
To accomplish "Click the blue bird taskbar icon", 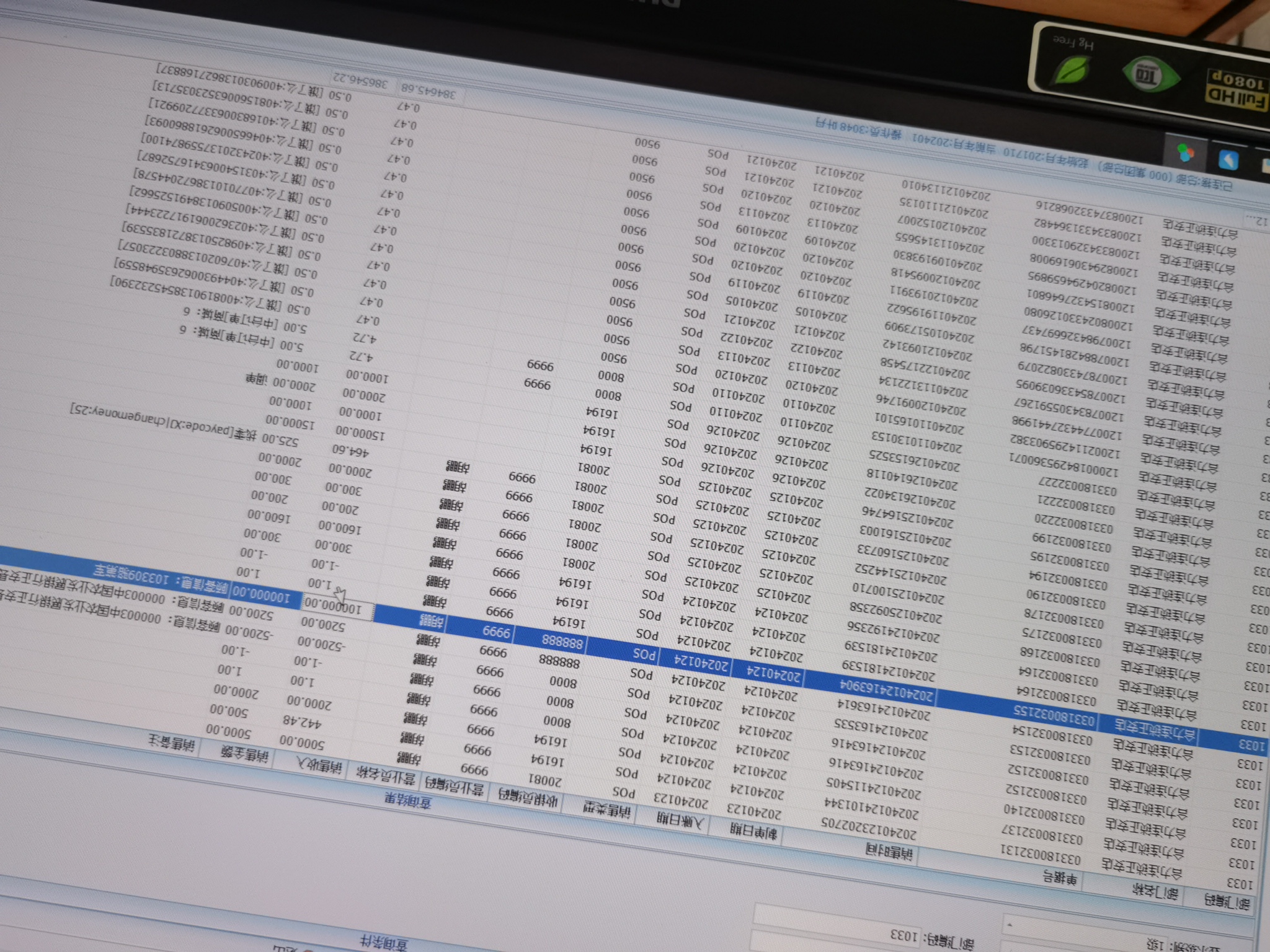I will tap(1228, 160).
